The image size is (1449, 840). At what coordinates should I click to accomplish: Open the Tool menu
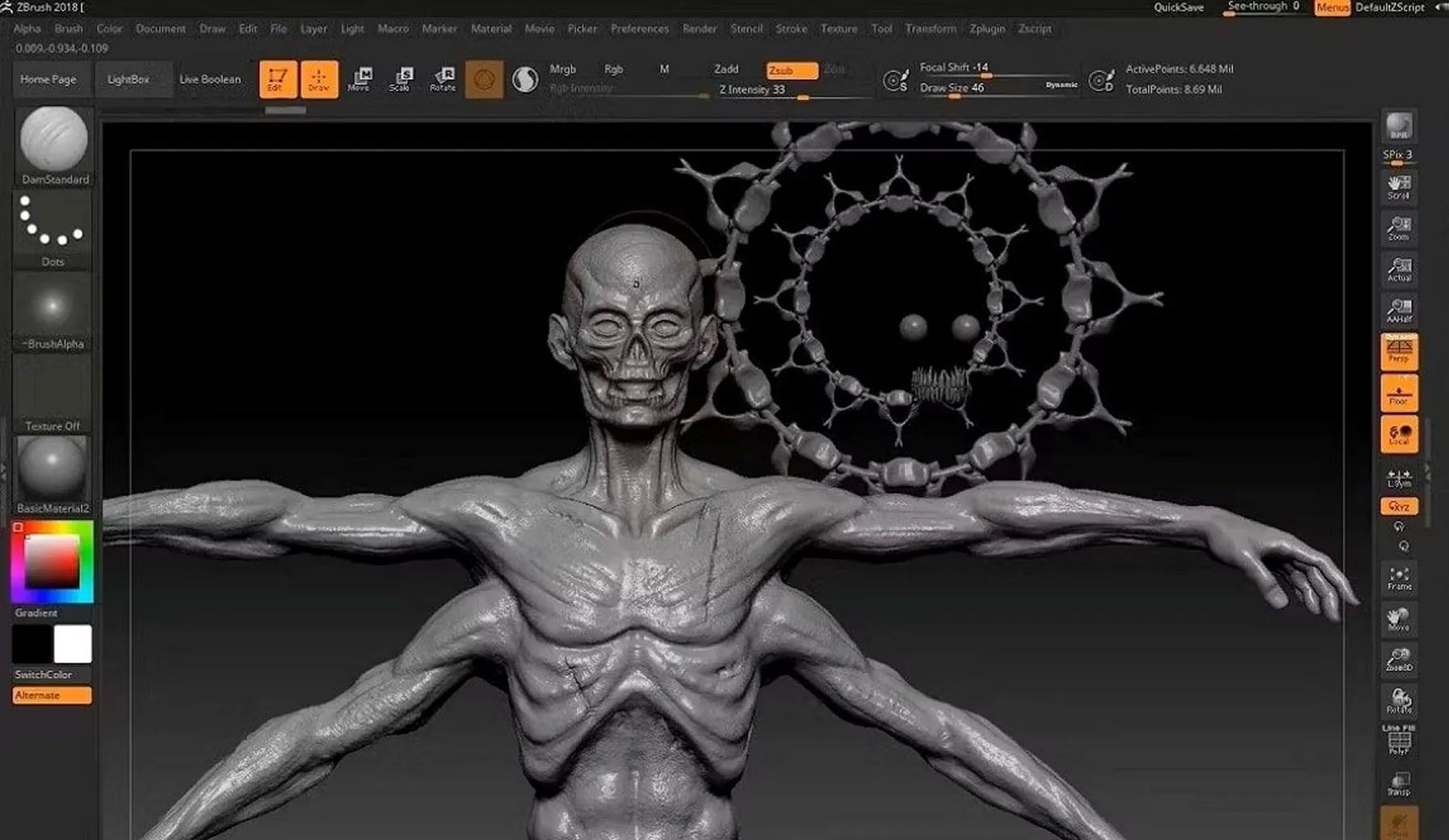[881, 28]
